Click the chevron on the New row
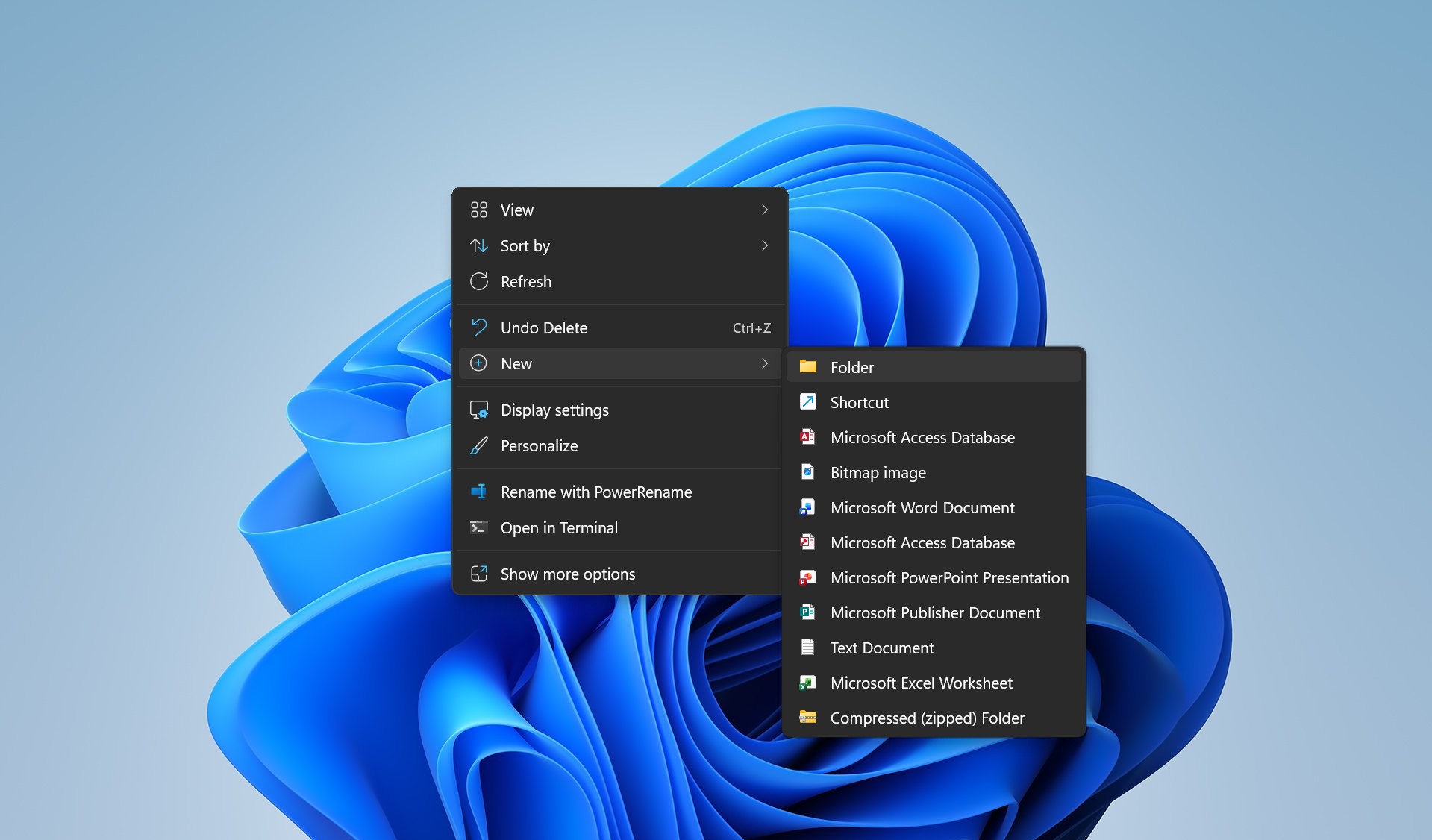 click(765, 363)
